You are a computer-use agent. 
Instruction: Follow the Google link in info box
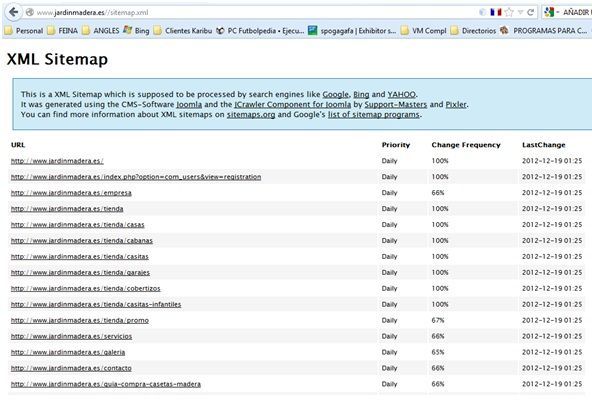pos(335,94)
